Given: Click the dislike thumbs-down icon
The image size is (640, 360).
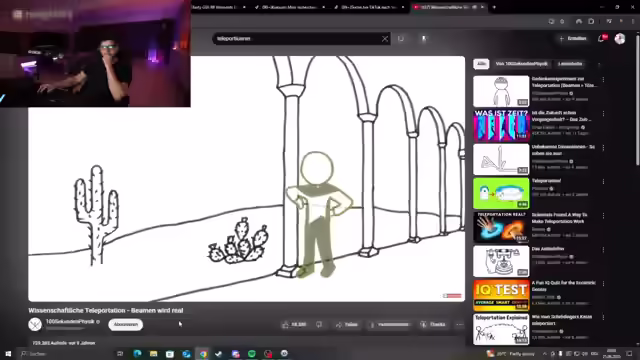Looking at the screenshot, I should 319,324.
